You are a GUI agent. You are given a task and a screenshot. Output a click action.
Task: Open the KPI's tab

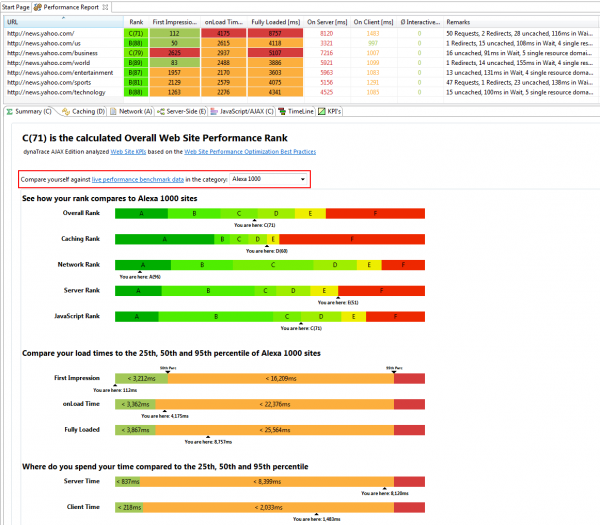pyautogui.click(x=330, y=111)
